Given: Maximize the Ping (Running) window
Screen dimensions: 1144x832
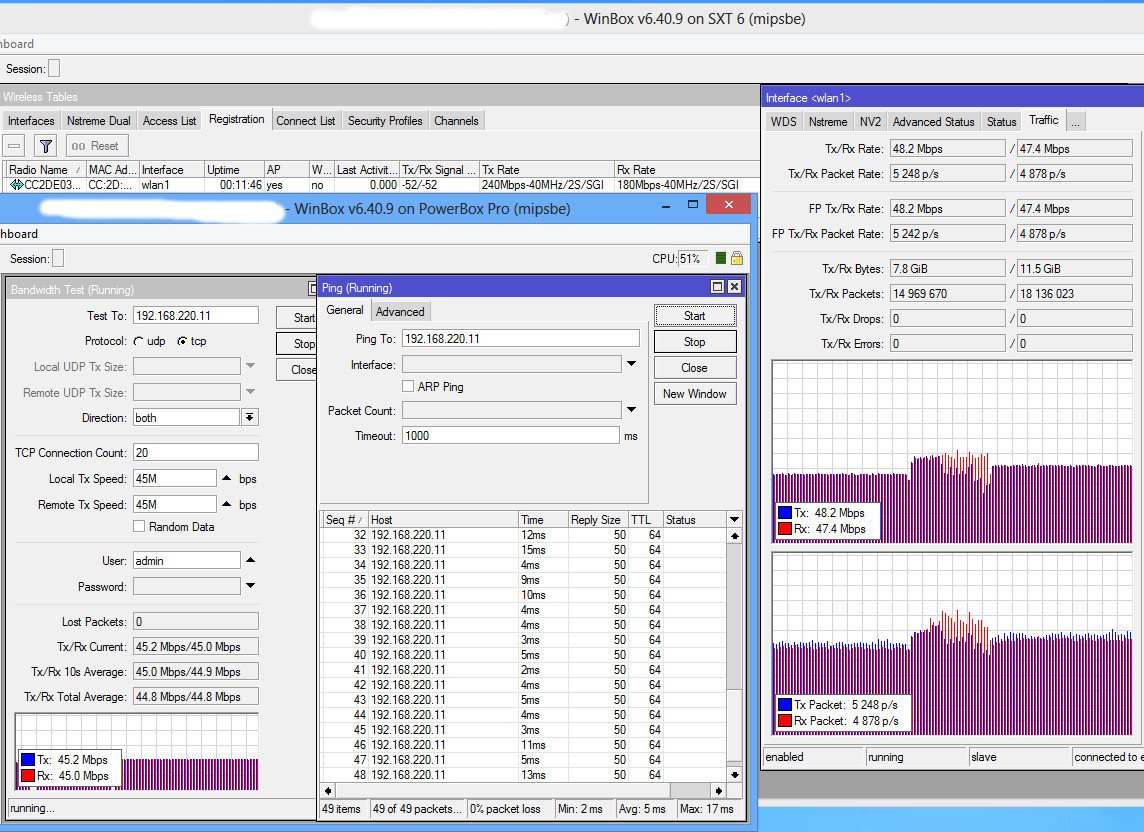Looking at the screenshot, I should [x=717, y=287].
